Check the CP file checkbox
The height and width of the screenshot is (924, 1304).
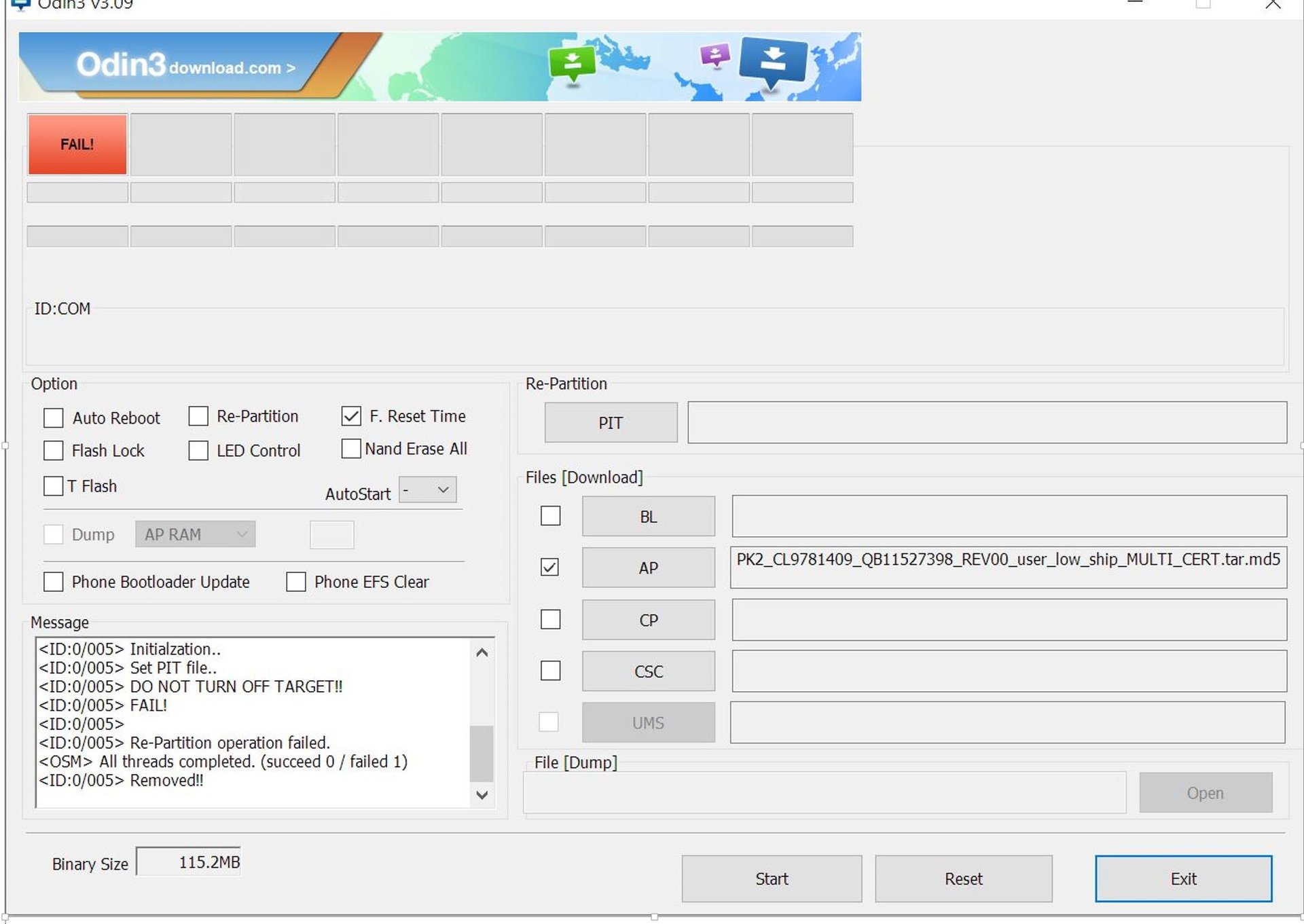click(550, 619)
